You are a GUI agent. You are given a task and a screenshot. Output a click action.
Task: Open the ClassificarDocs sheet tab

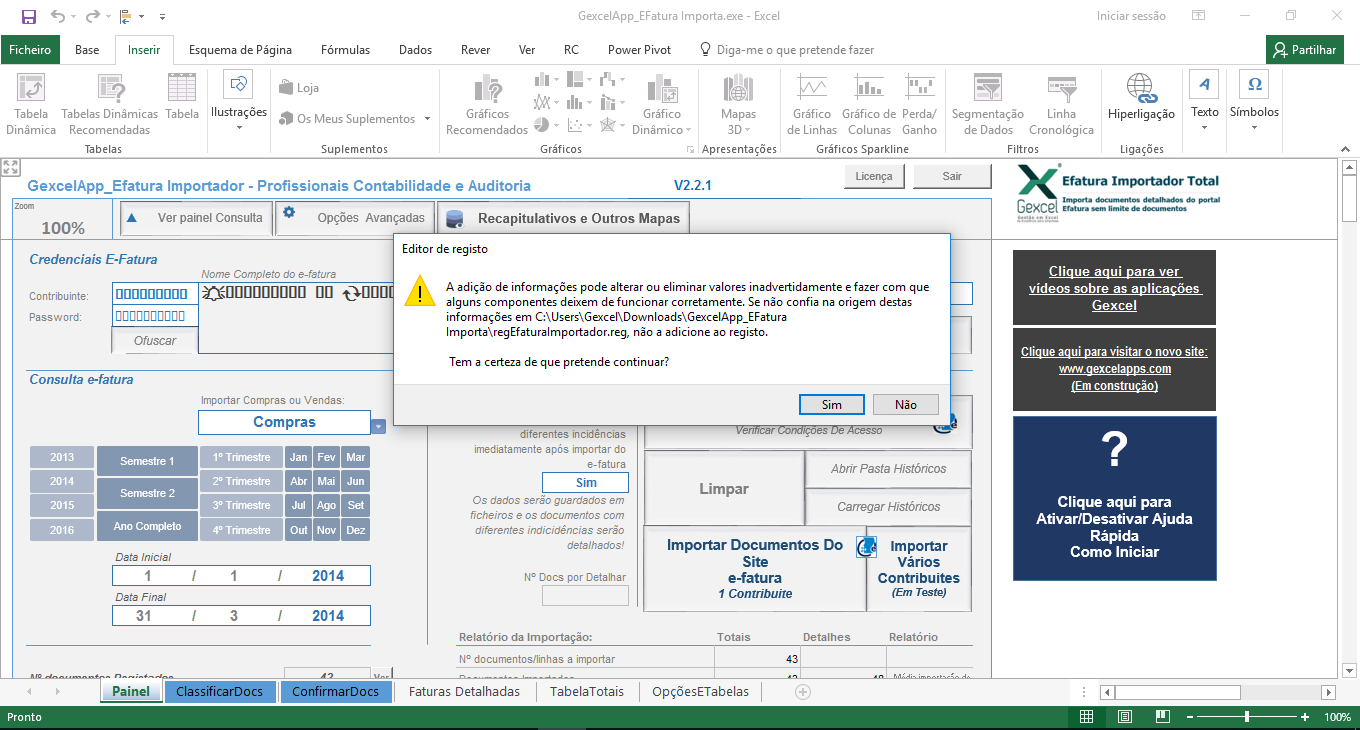219,691
